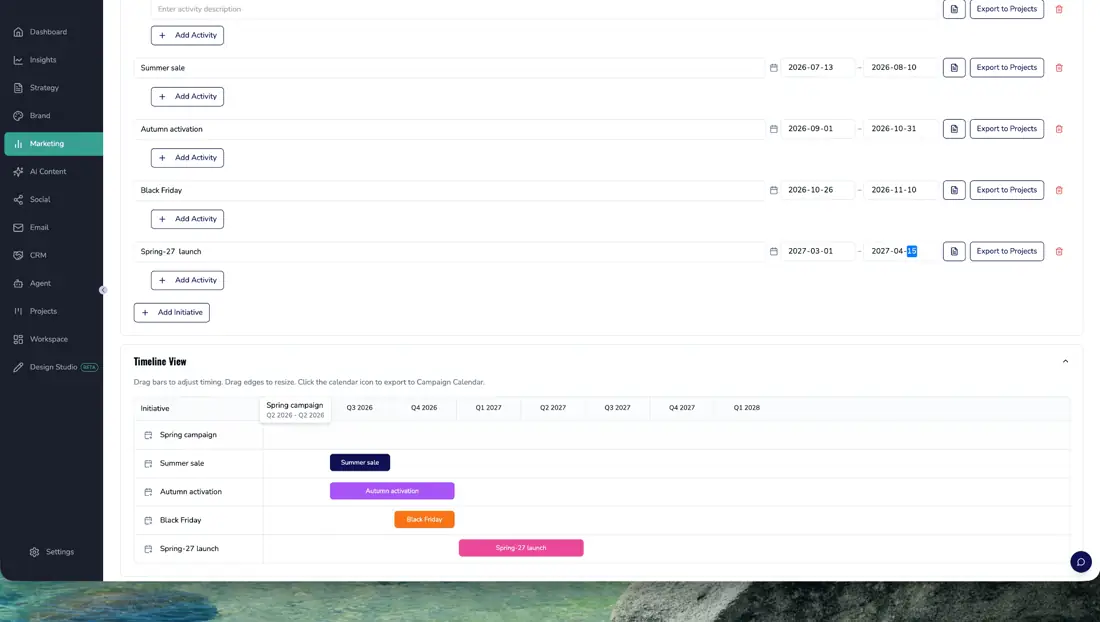Select the navy Summer sale timeline bar
This screenshot has width=1100, height=622.
[360, 463]
